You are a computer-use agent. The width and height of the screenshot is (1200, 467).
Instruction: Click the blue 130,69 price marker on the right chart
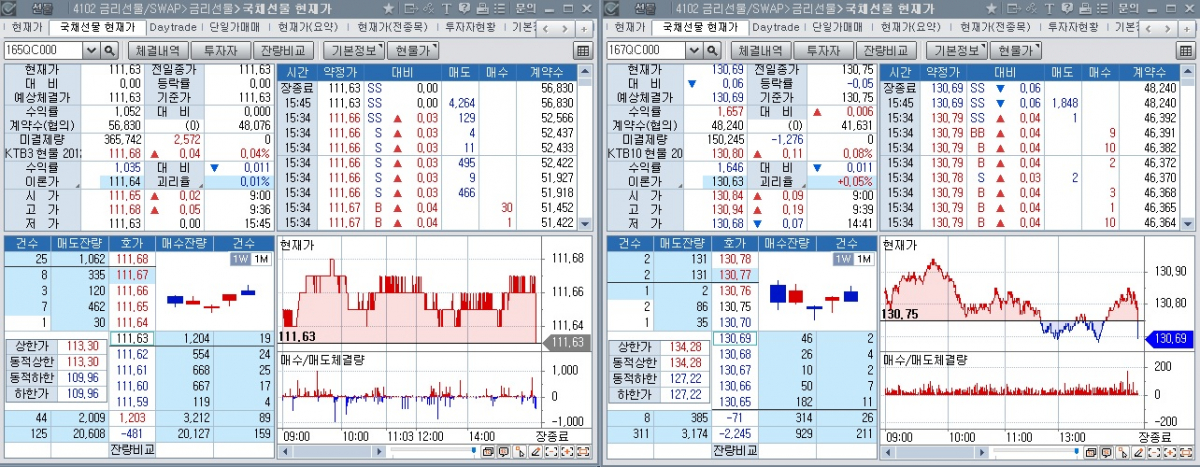pos(1168,339)
